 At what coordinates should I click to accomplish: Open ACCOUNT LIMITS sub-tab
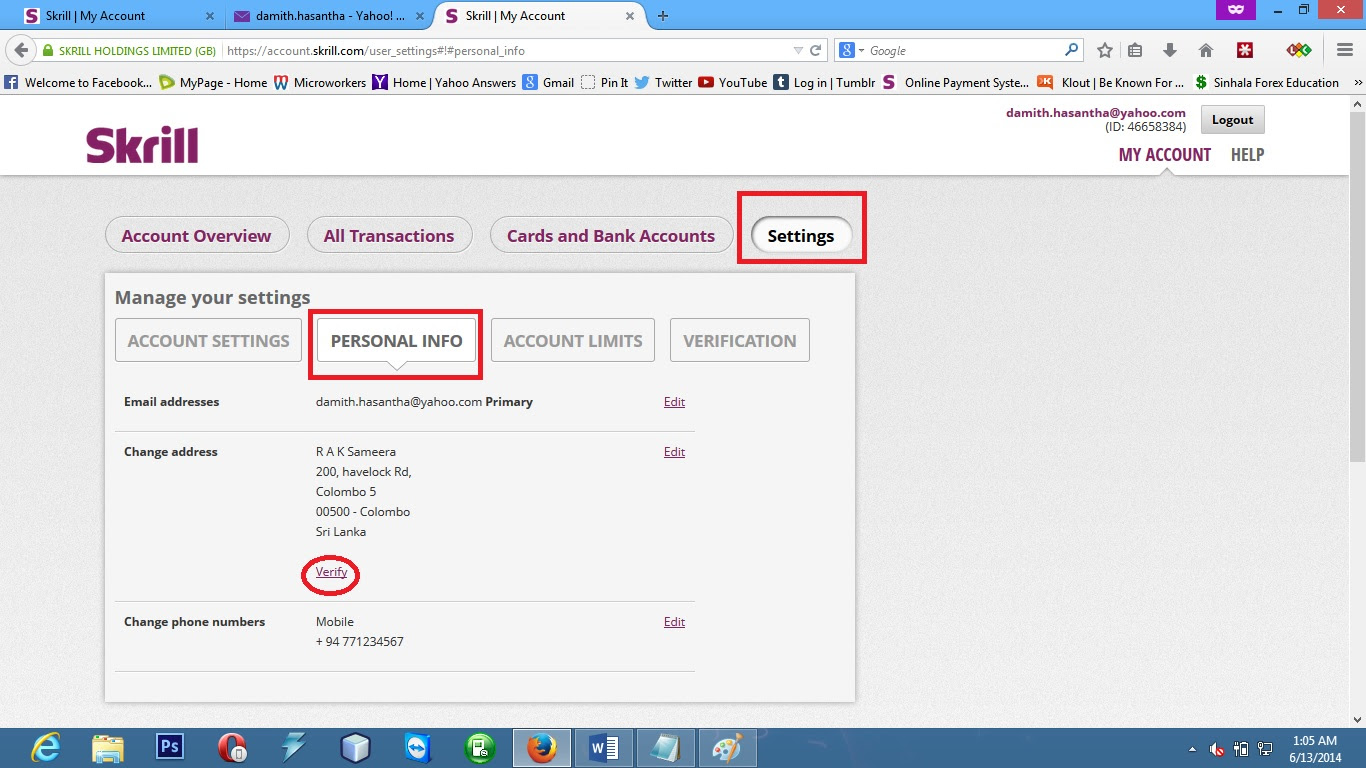[x=573, y=340]
